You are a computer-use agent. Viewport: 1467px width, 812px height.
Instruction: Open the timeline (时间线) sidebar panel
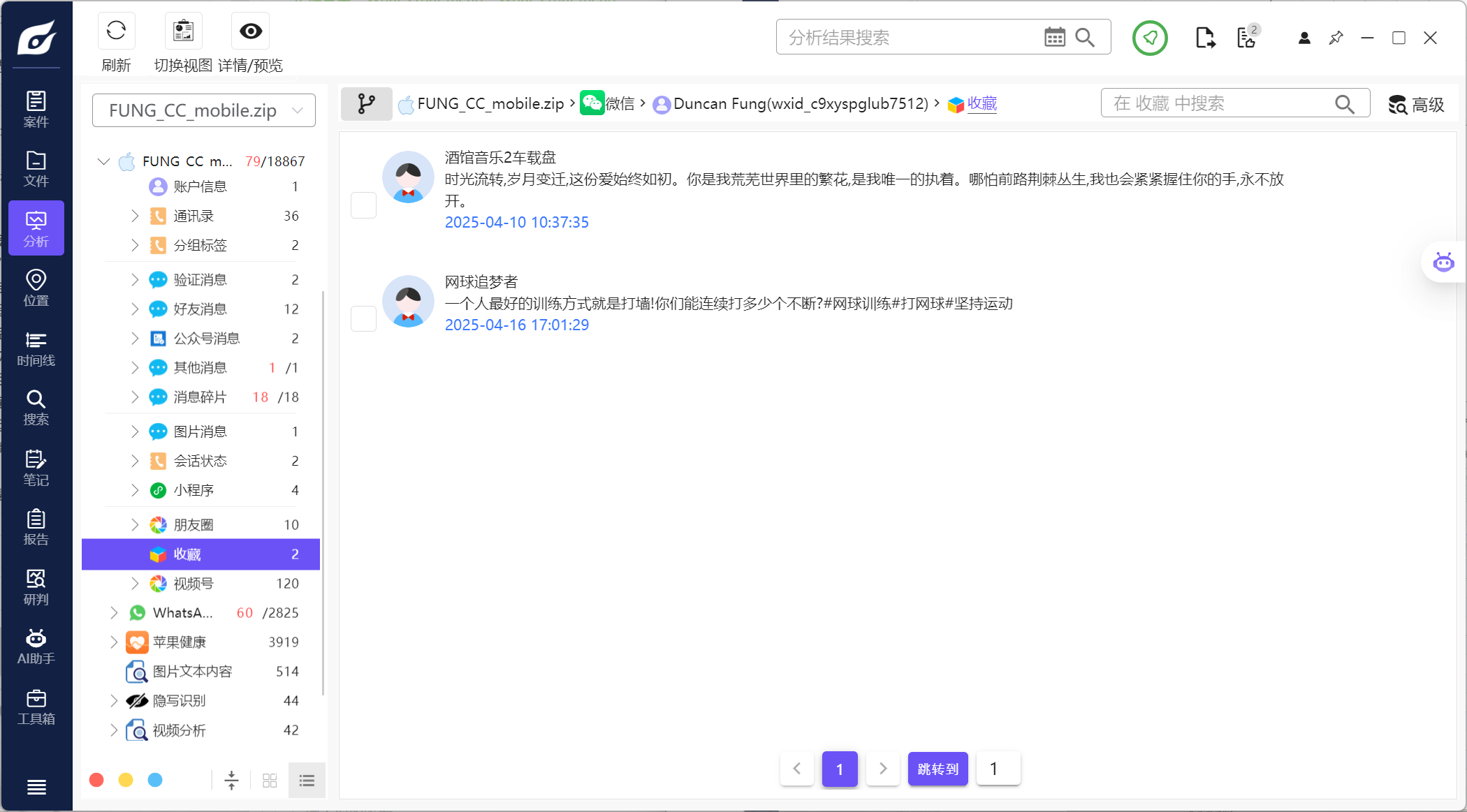point(36,348)
